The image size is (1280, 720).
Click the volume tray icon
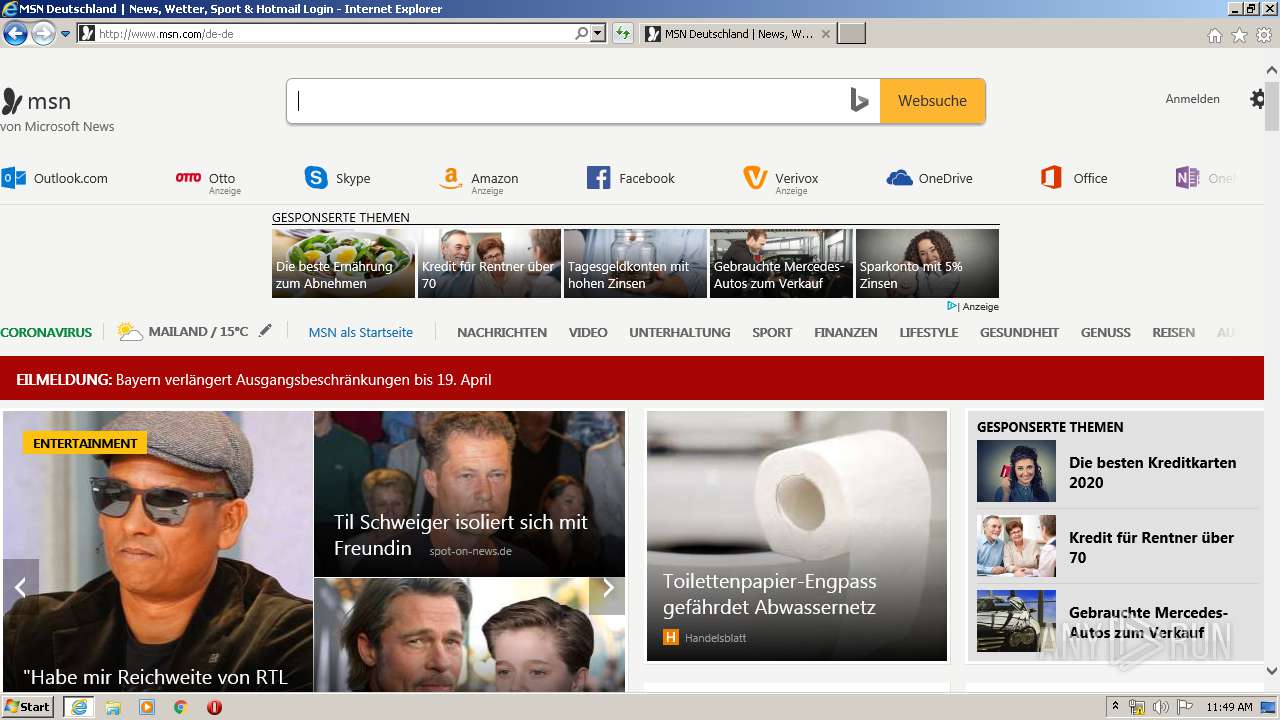click(1160, 707)
